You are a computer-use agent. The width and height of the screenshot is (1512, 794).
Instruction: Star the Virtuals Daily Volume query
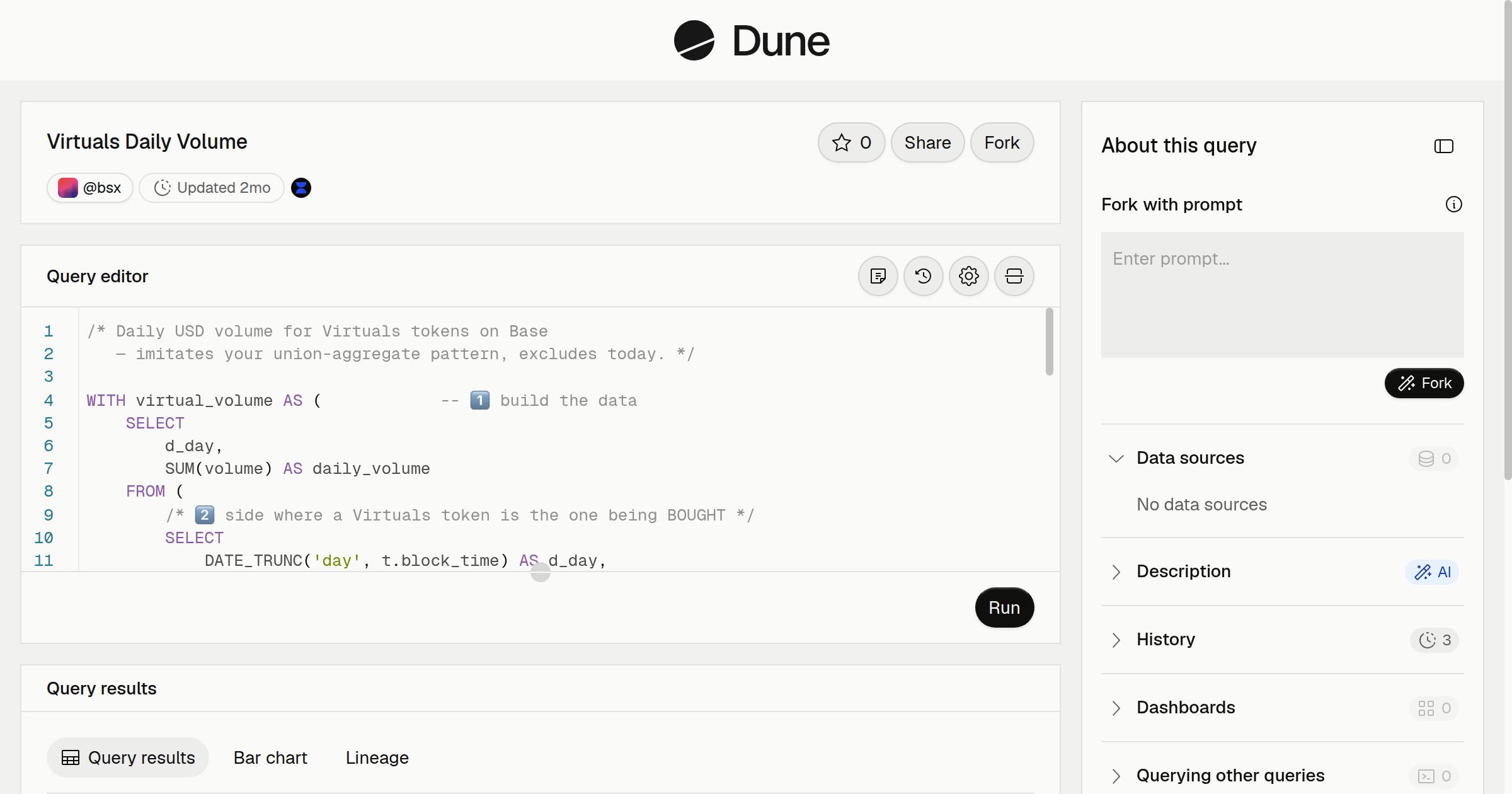pos(851,142)
